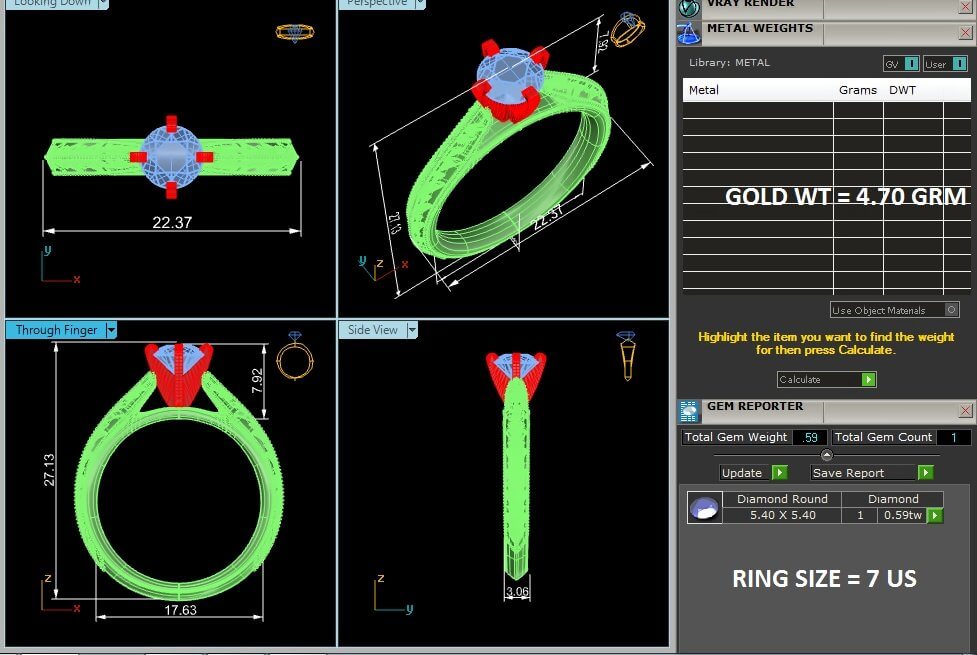977x655 pixels.
Task: Click the Metal Weights panel icon
Action: pyautogui.click(x=688, y=32)
